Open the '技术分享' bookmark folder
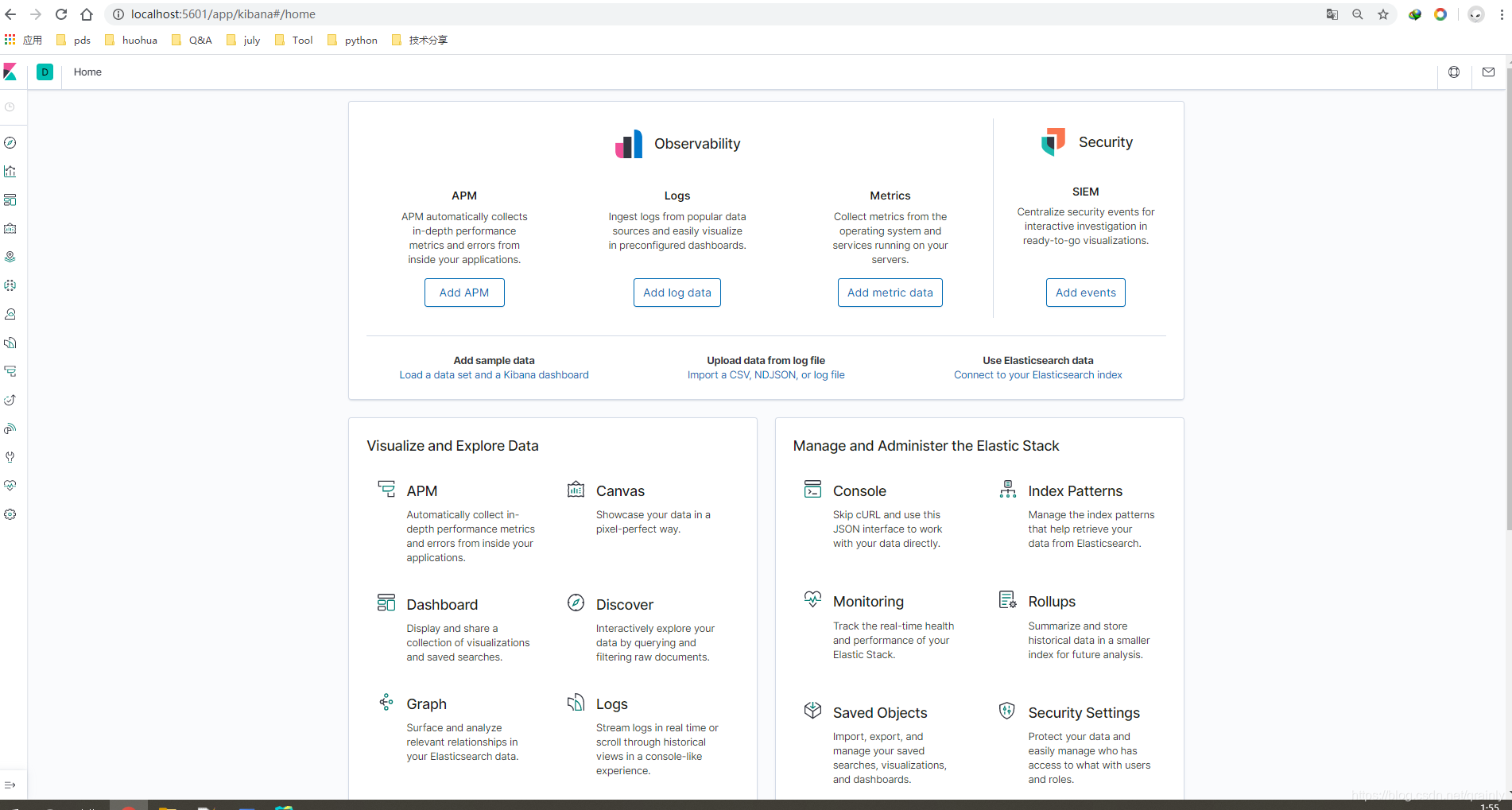1512x810 pixels. click(420, 41)
